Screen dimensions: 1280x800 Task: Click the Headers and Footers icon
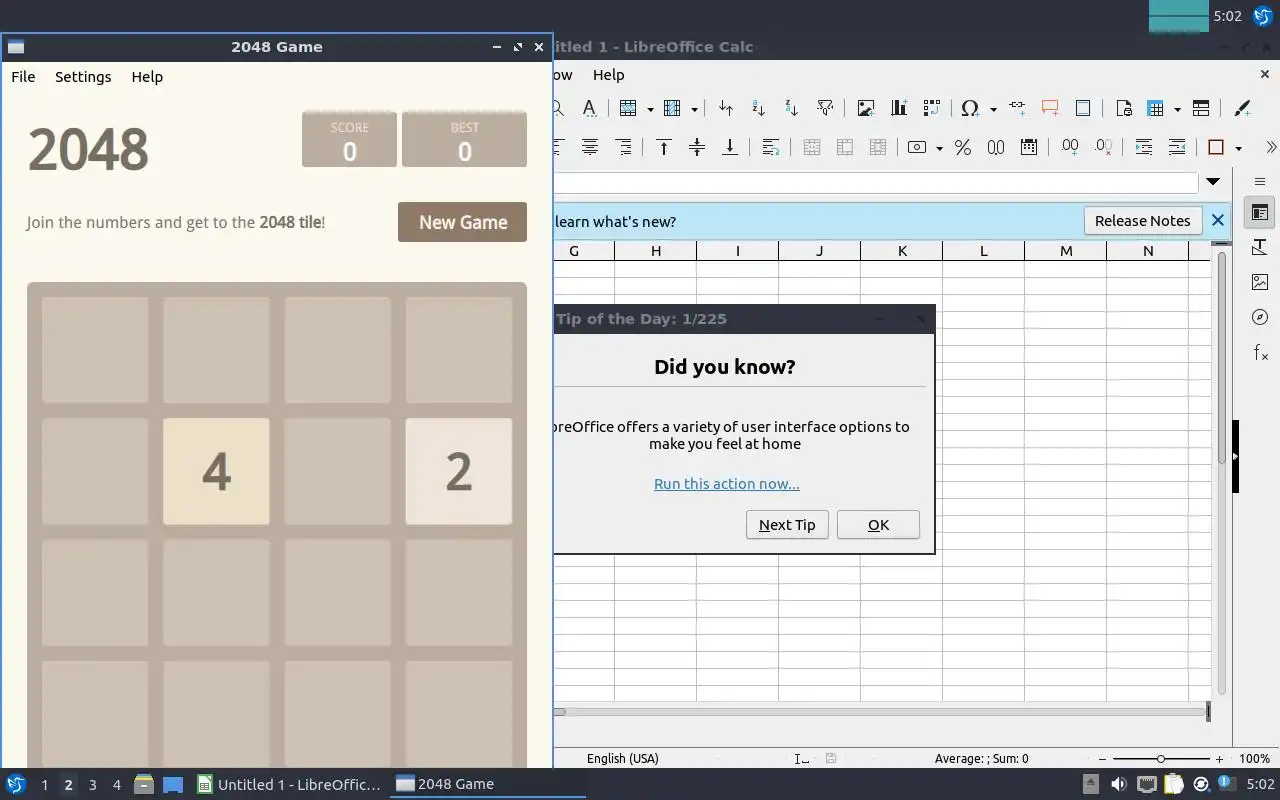tap(1082, 108)
